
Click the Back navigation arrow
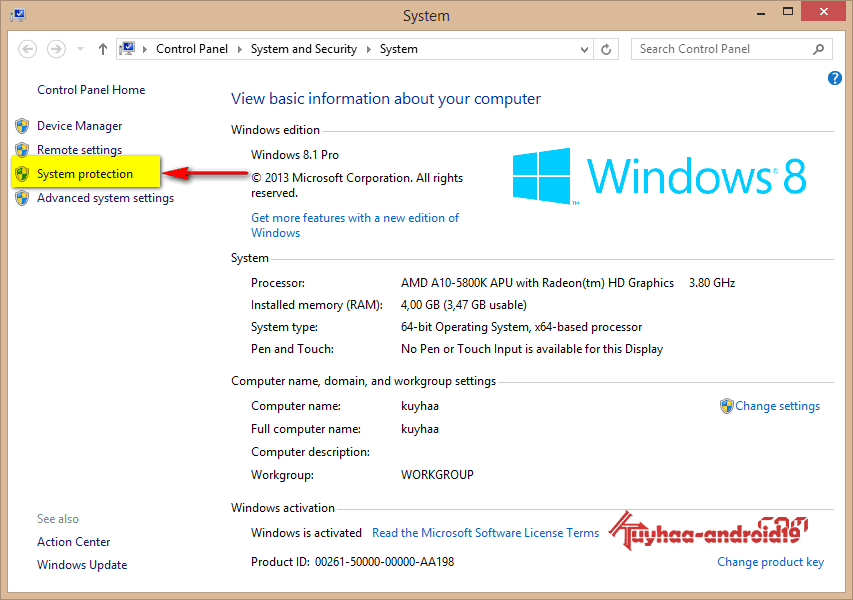[28, 49]
